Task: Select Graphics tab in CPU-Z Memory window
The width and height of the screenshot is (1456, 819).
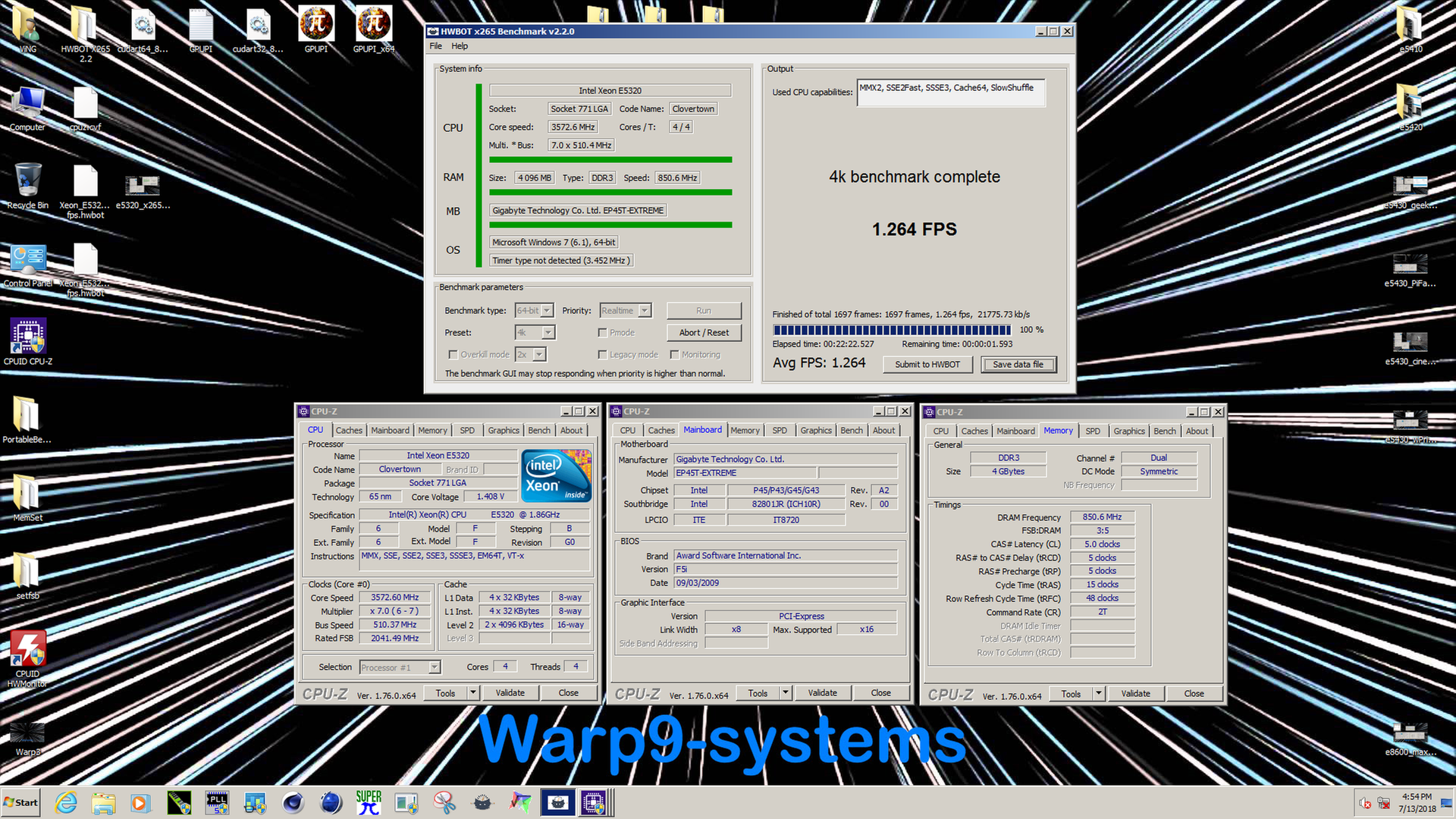Action: click(x=1129, y=431)
